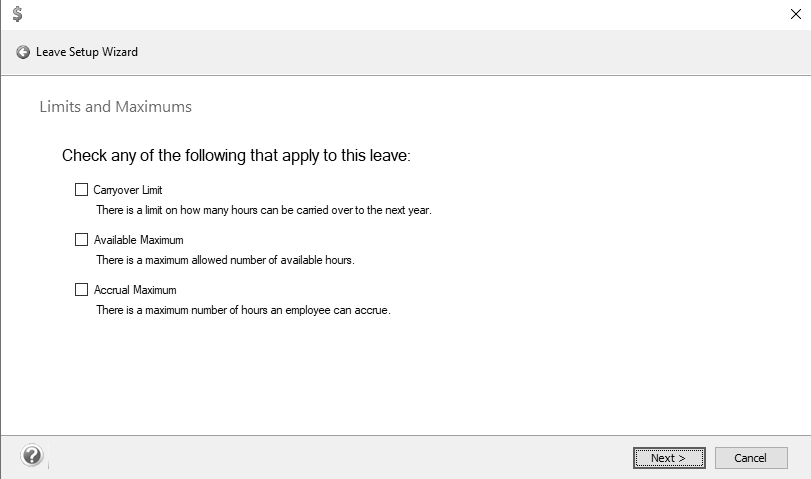Cancel the wizard with the Cancel button
This screenshot has height=479, width=811.
pos(751,458)
